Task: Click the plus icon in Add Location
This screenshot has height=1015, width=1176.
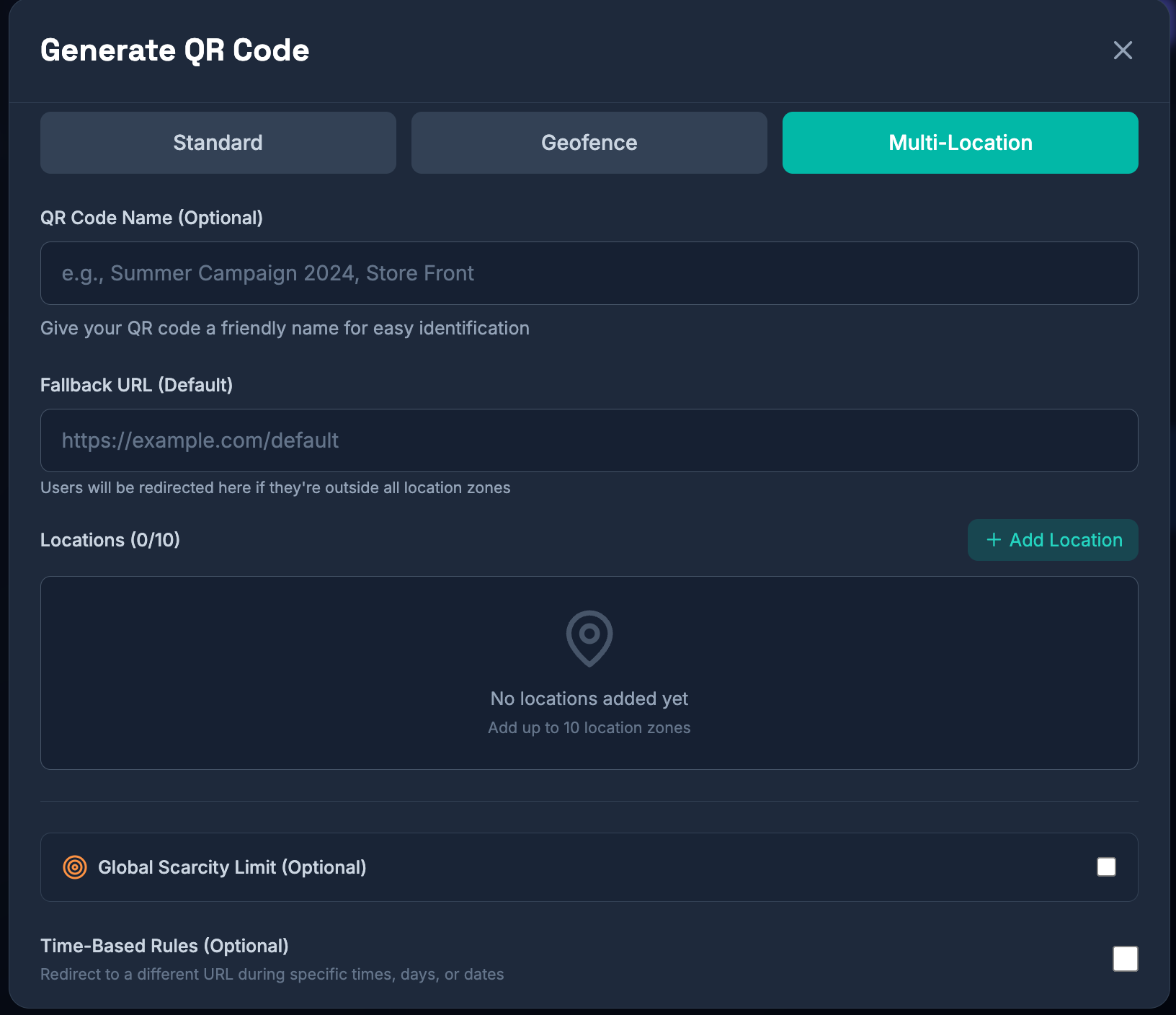Action: click(x=994, y=540)
